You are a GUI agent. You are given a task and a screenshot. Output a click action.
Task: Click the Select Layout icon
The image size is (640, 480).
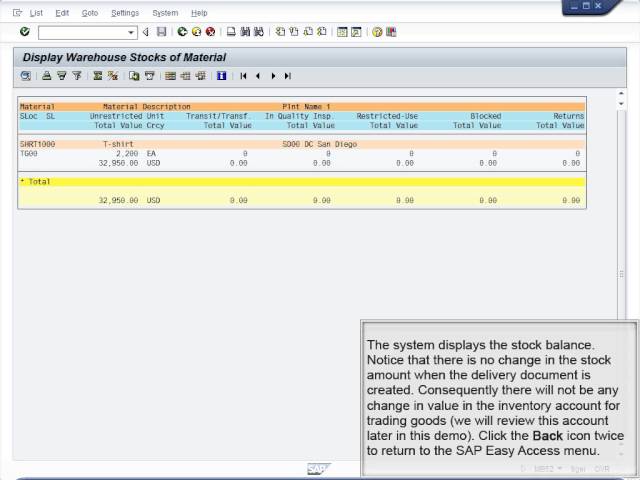(x=185, y=76)
